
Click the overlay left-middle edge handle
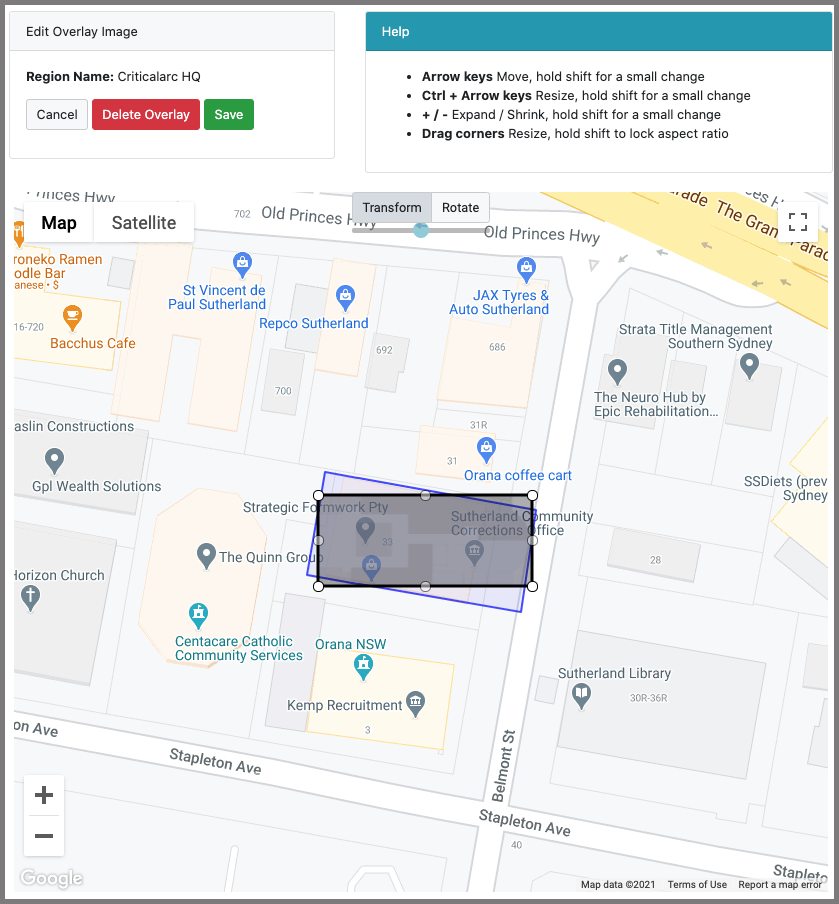click(318, 541)
